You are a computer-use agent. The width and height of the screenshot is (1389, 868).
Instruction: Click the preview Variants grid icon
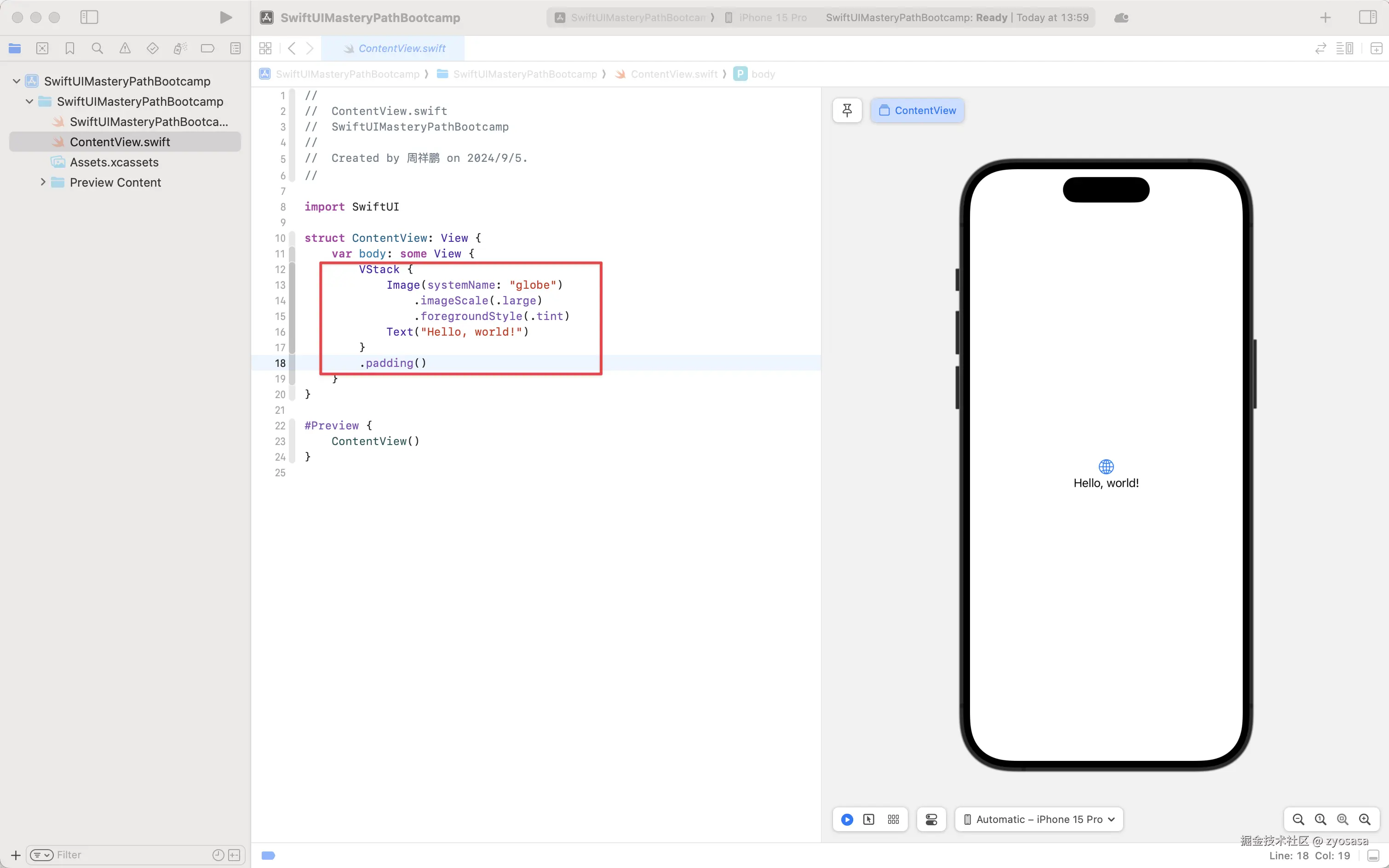point(893,819)
